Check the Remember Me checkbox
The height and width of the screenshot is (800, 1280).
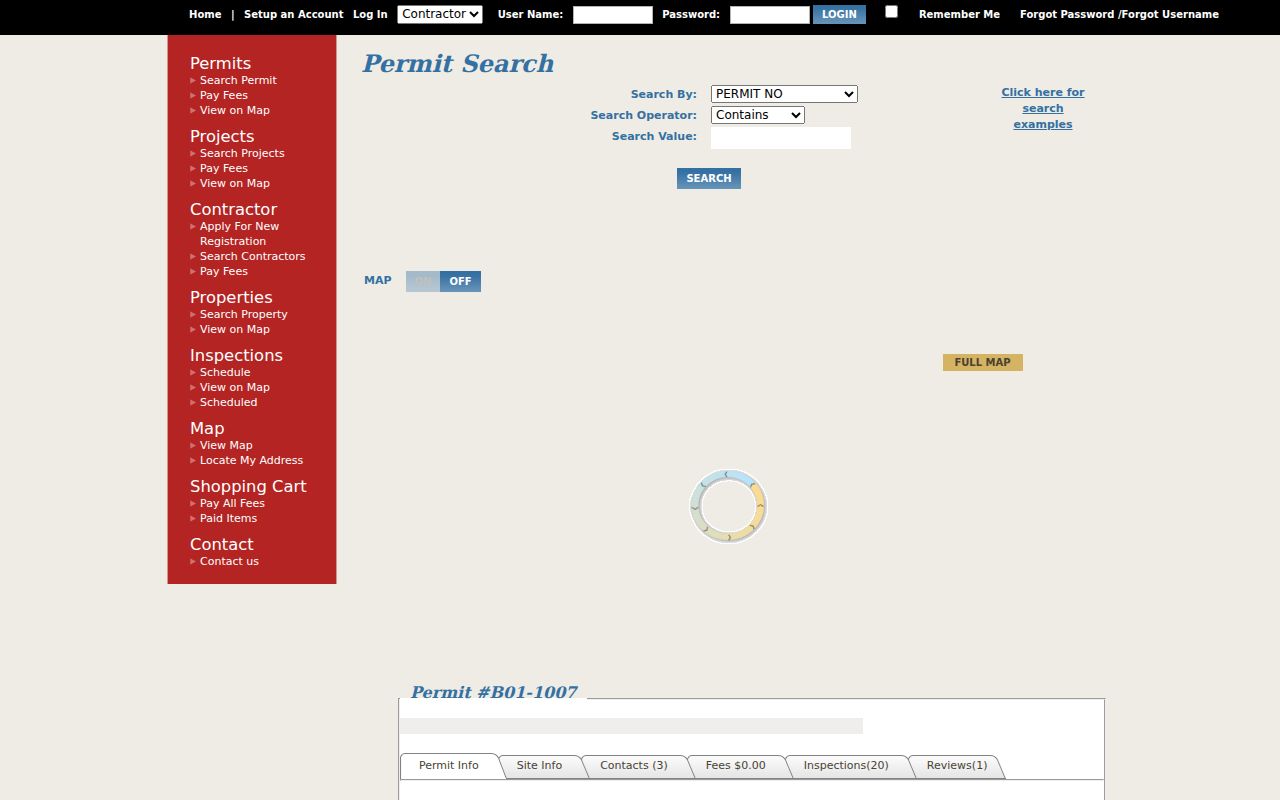[x=891, y=12]
